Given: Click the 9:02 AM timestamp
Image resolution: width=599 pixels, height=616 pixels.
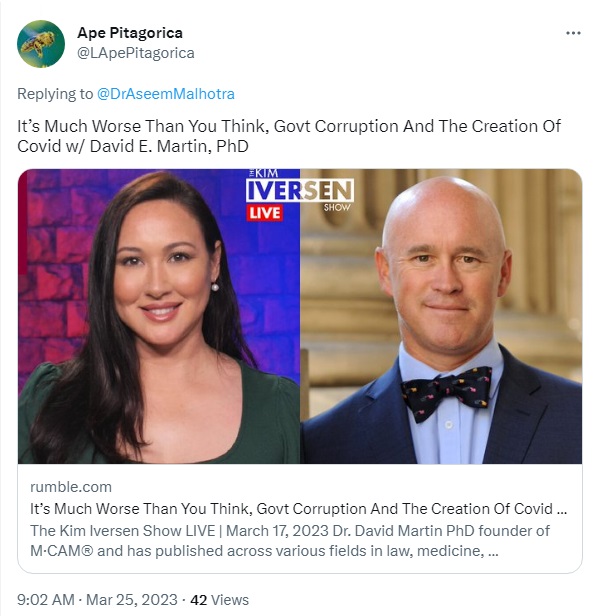Looking at the screenshot, I should click(46, 600).
